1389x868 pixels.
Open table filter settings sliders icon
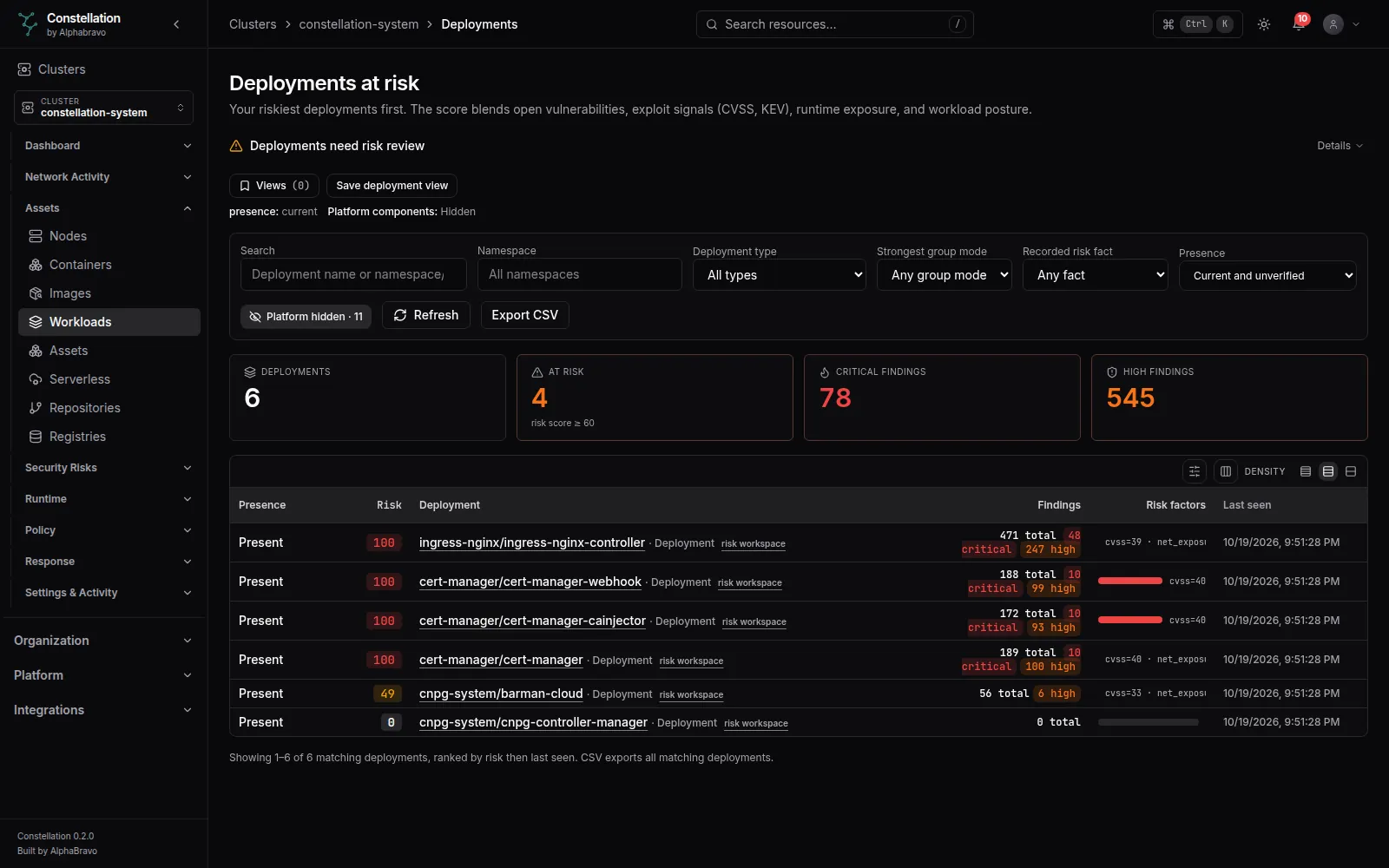(x=1195, y=471)
